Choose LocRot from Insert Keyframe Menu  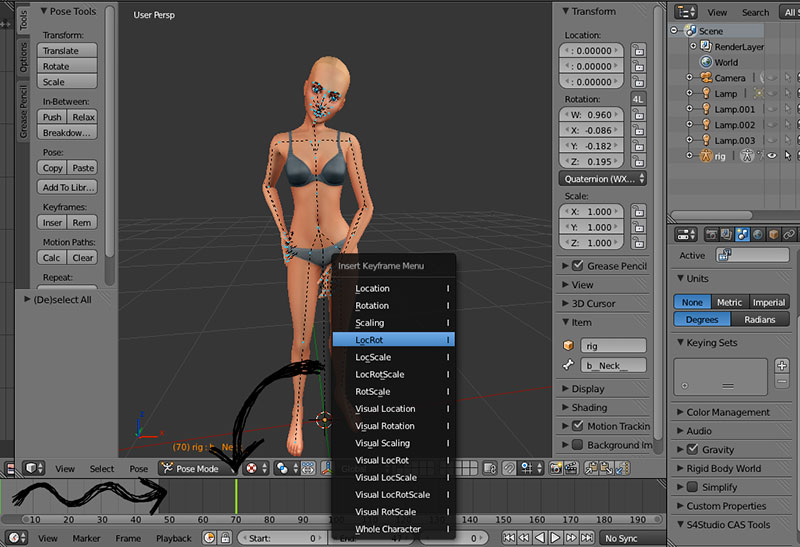[393, 340]
